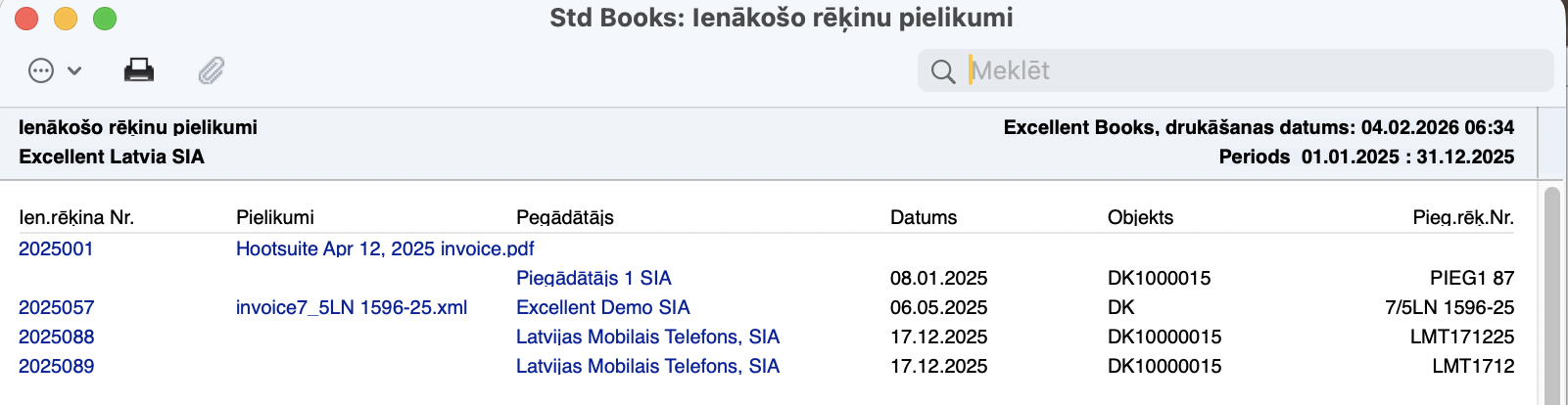The image size is (1568, 405).
Task: Close the window with red button
Action: tap(26, 19)
